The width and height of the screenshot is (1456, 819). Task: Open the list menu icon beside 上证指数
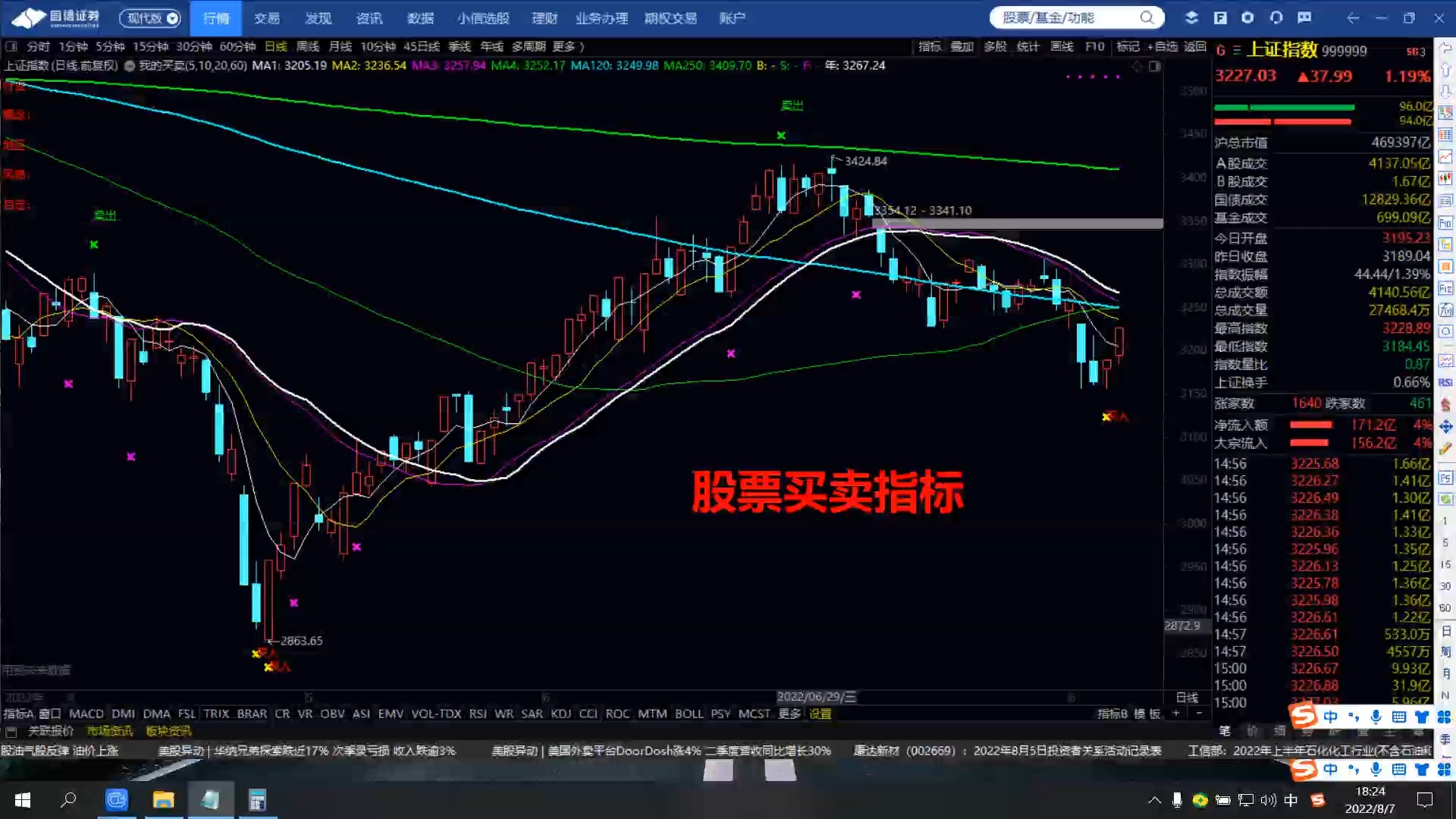click(1237, 51)
